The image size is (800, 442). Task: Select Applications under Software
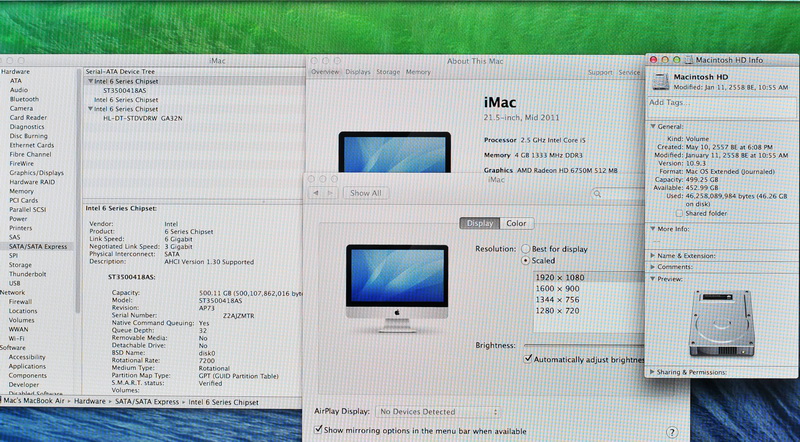click(x=27, y=366)
